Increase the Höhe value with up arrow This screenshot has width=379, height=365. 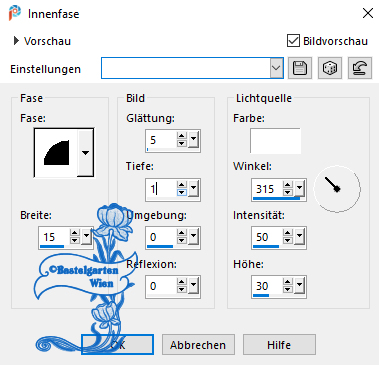coord(288,282)
